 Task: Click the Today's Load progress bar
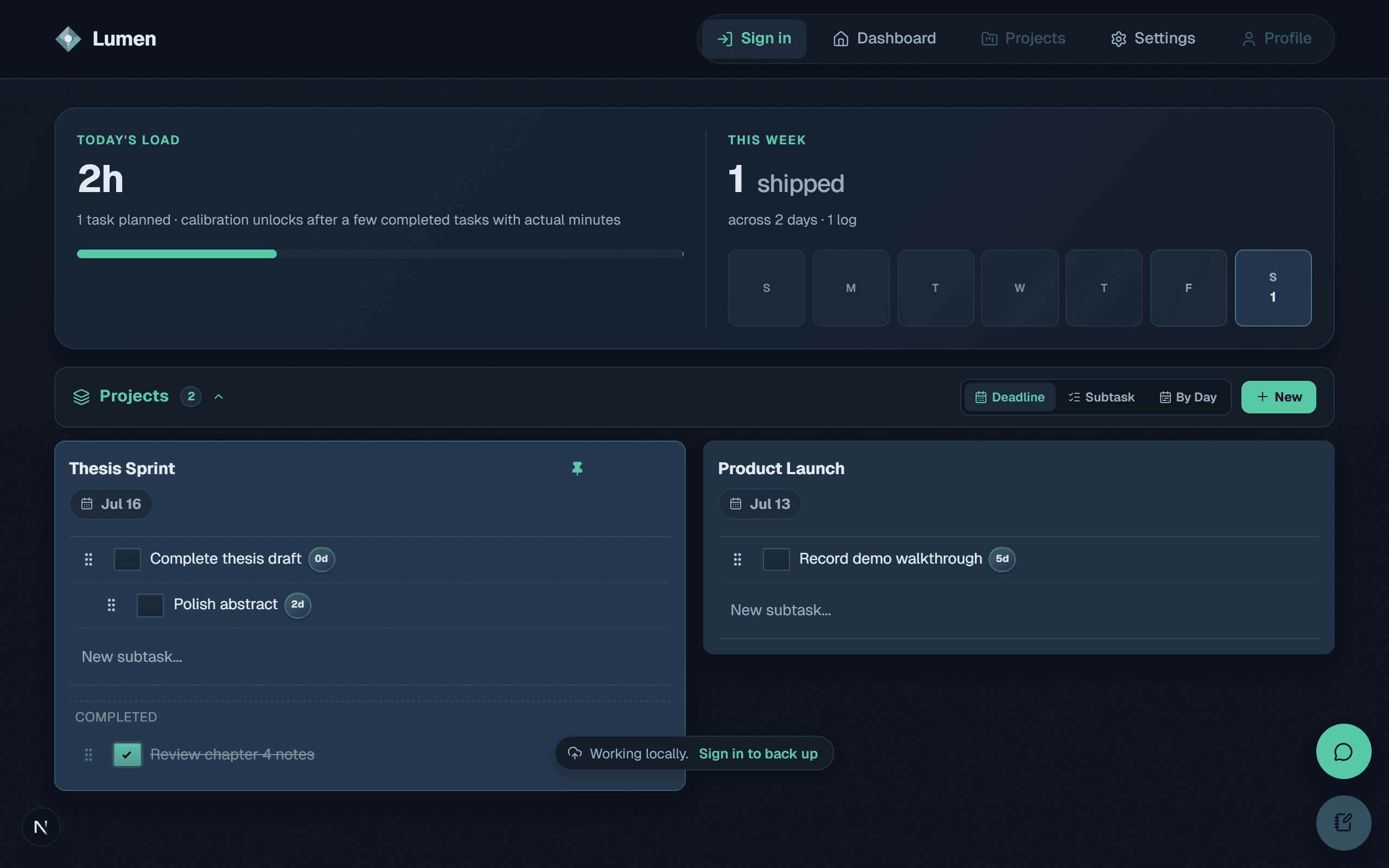(x=380, y=254)
